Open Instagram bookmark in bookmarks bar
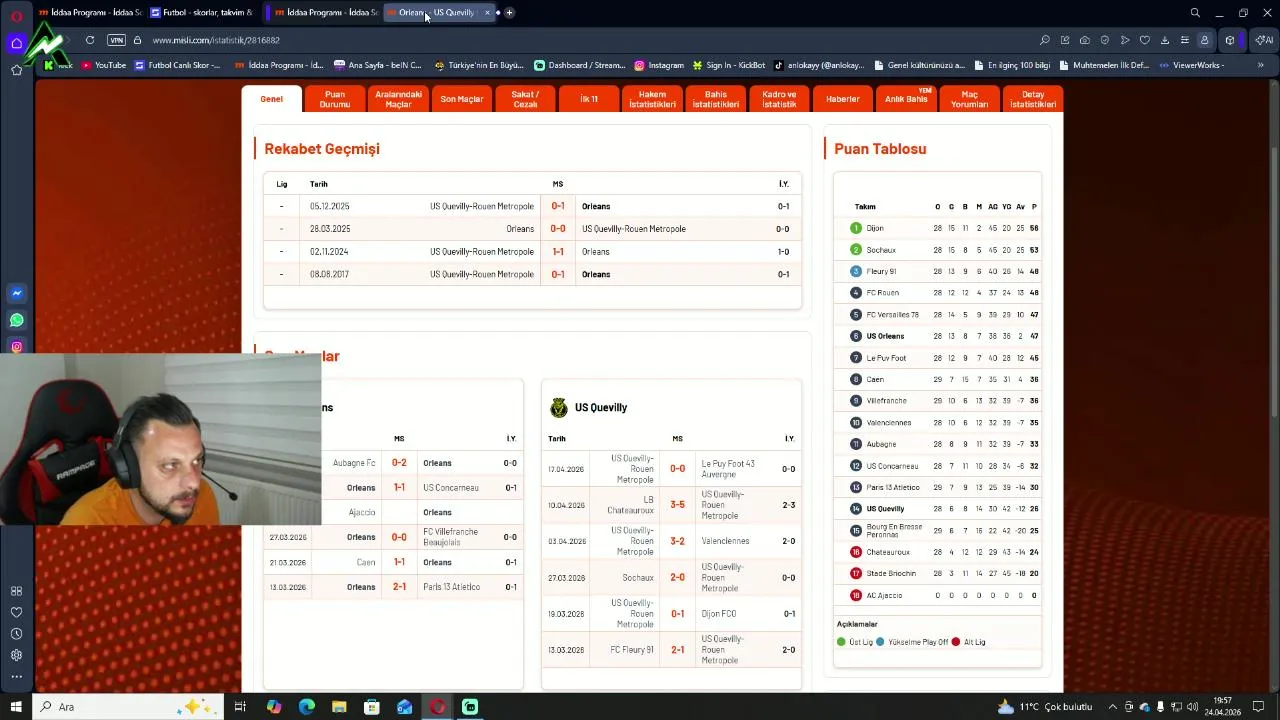Viewport: 1280px width, 720px height. click(659, 65)
